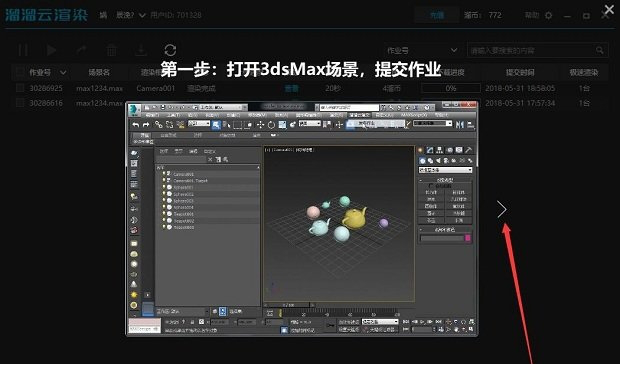Open the primitives type dropdown in command panel
This screenshot has width=620, height=378.
click(445, 170)
